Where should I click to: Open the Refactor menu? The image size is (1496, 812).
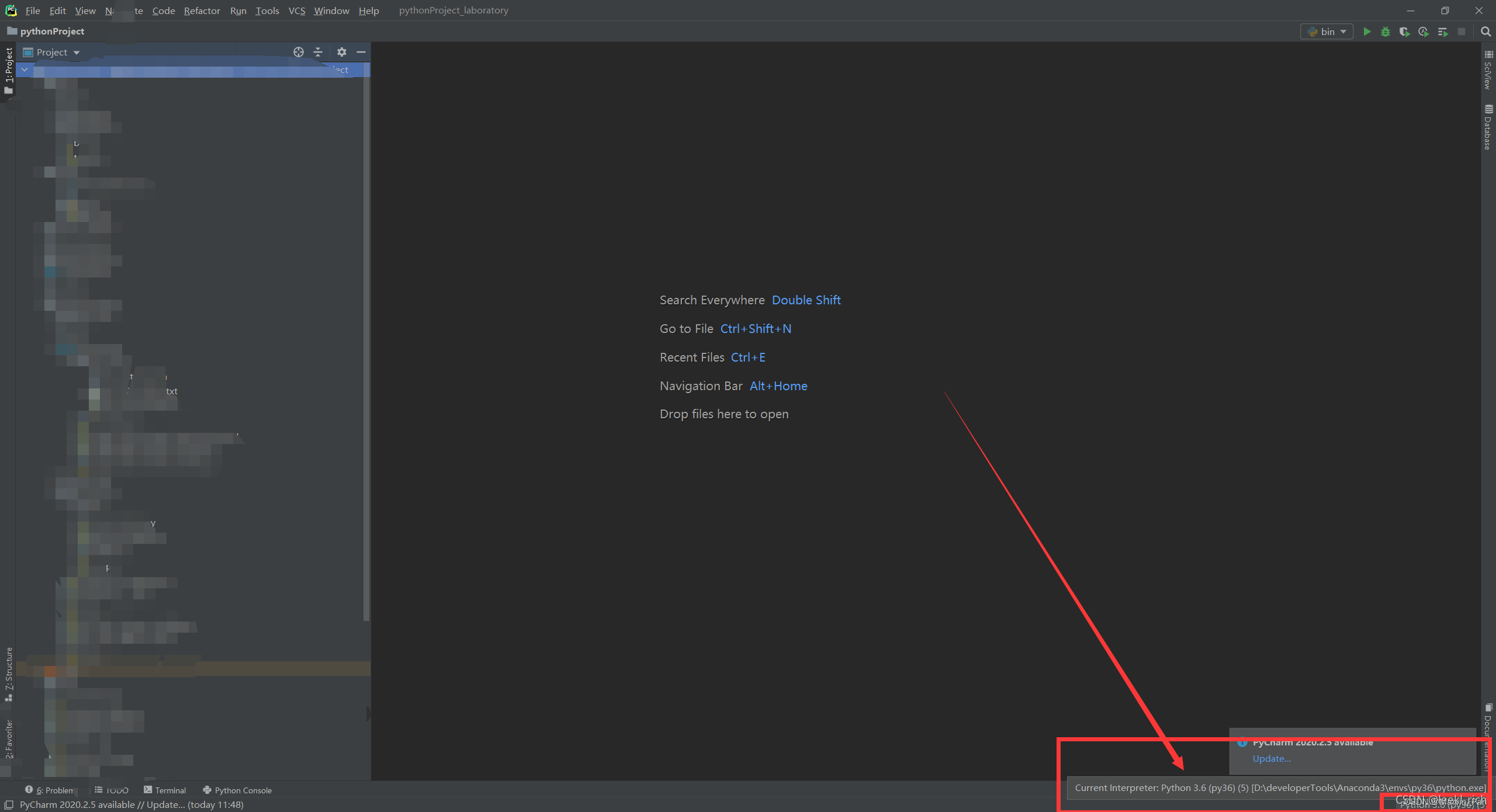tap(202, 11)
